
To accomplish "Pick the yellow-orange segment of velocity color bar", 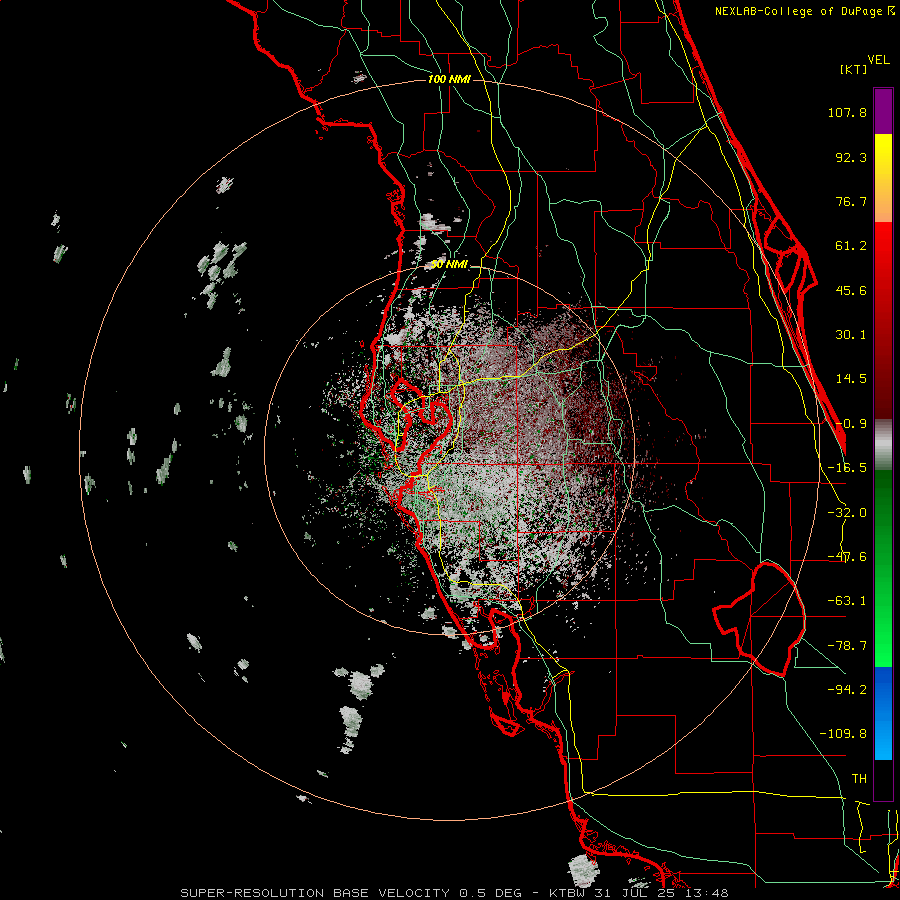I will click(x=883, y=178).
